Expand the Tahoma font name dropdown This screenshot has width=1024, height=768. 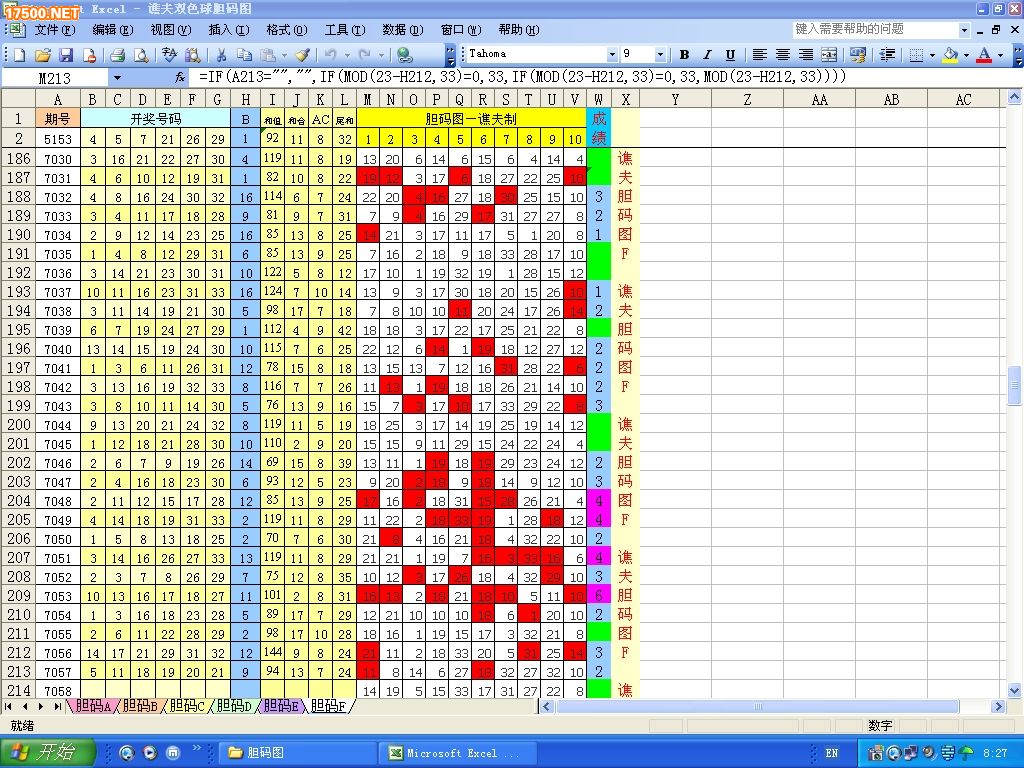[x=612, y=54]
